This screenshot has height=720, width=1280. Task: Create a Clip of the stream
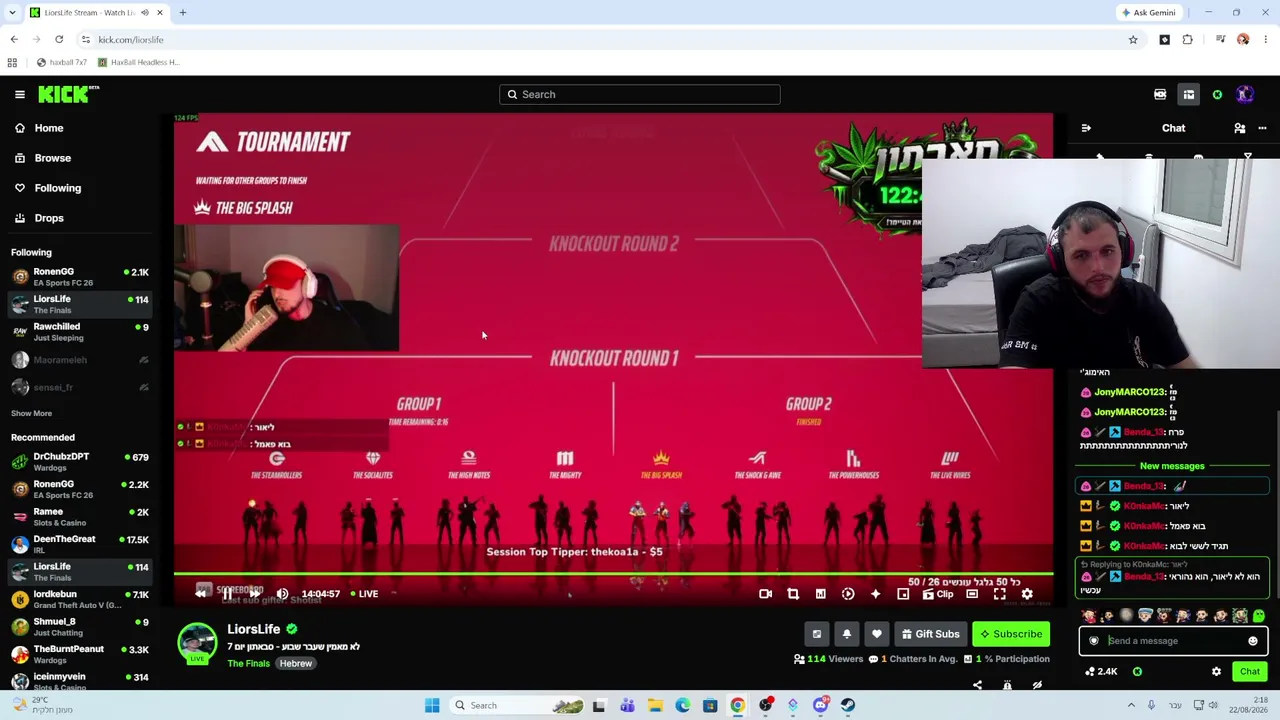(x=938, y=594)
